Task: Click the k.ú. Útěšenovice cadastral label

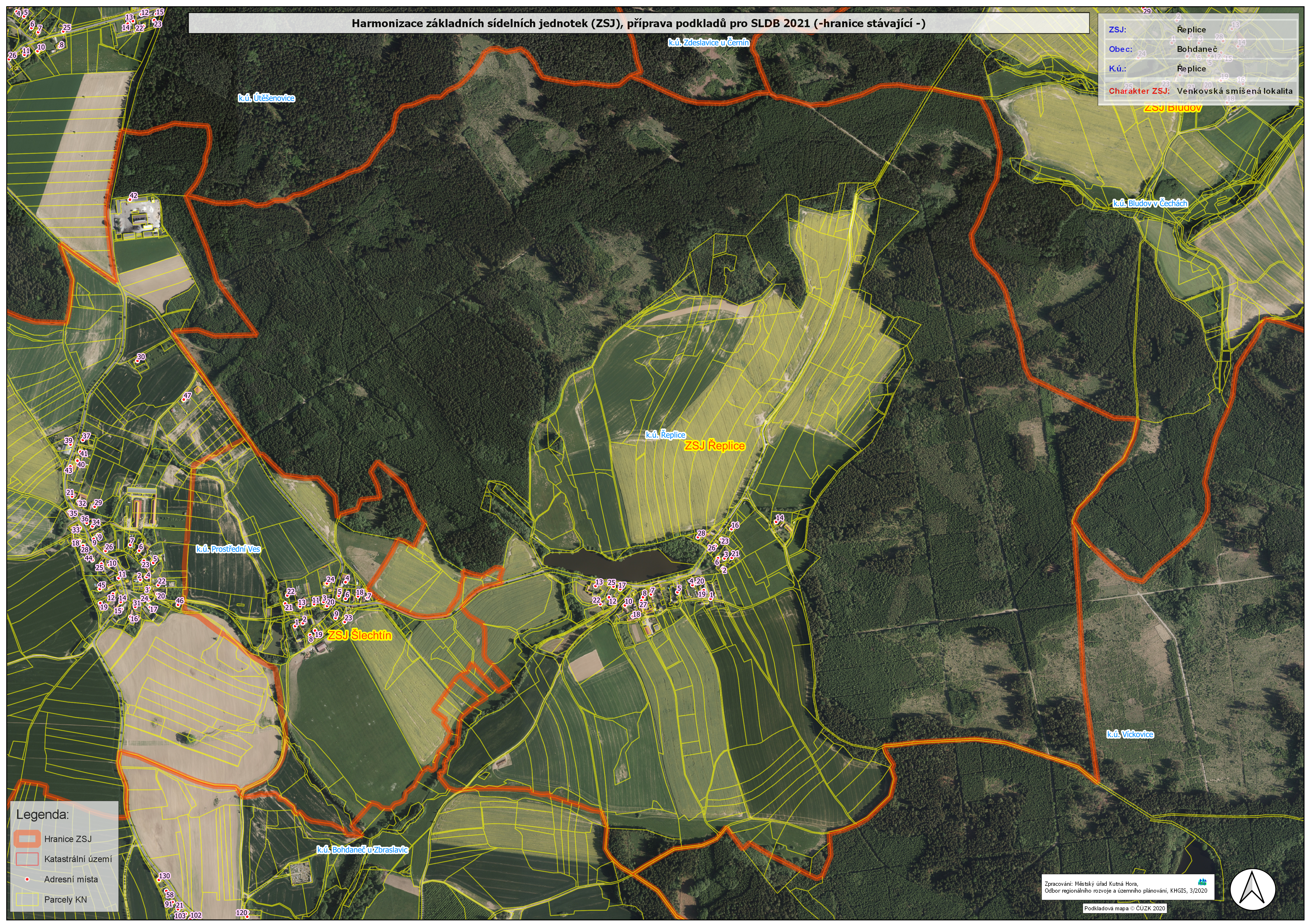Action: click(x=266, y=99)
